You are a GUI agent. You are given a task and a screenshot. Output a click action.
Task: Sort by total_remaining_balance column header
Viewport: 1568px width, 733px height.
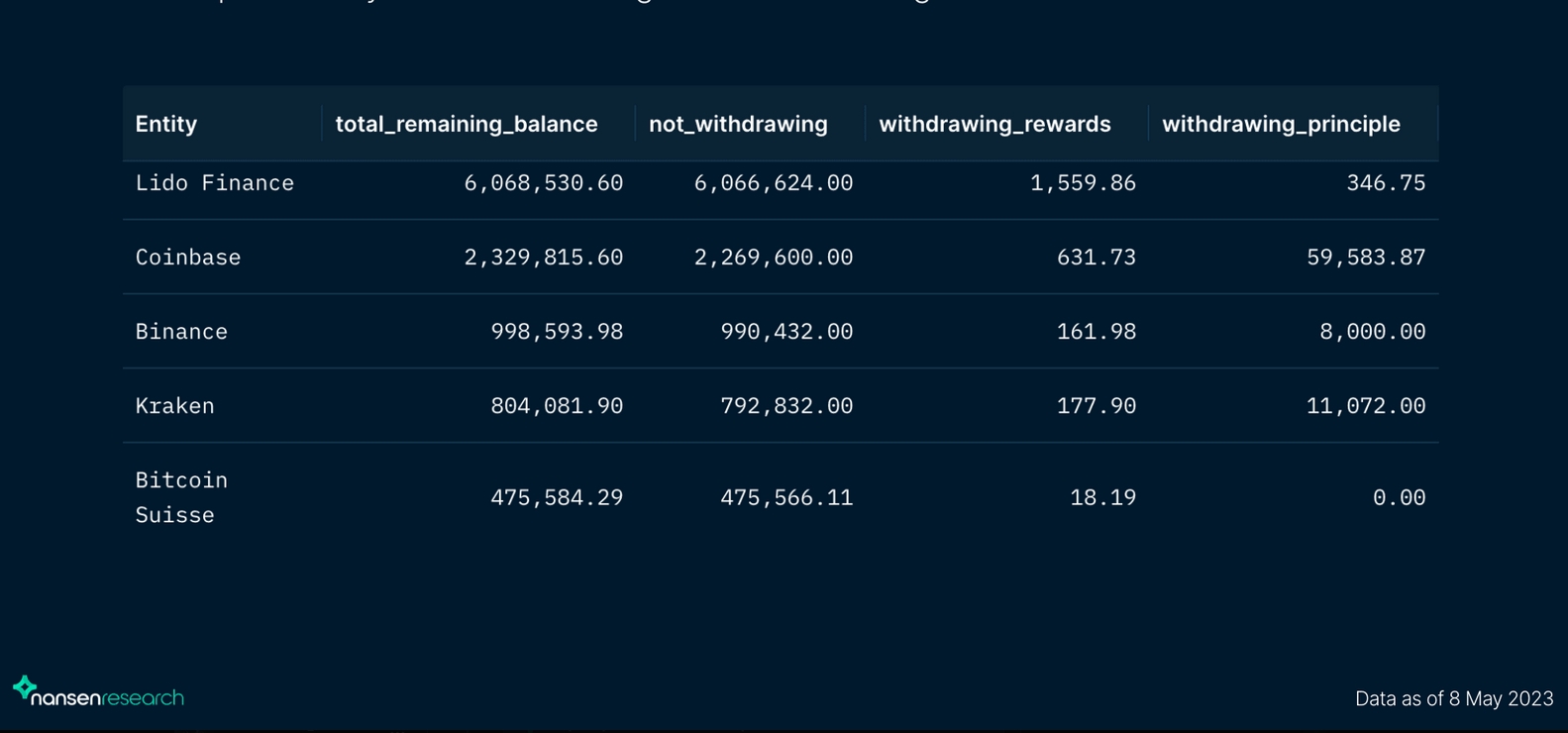click(x=467, y=124)
